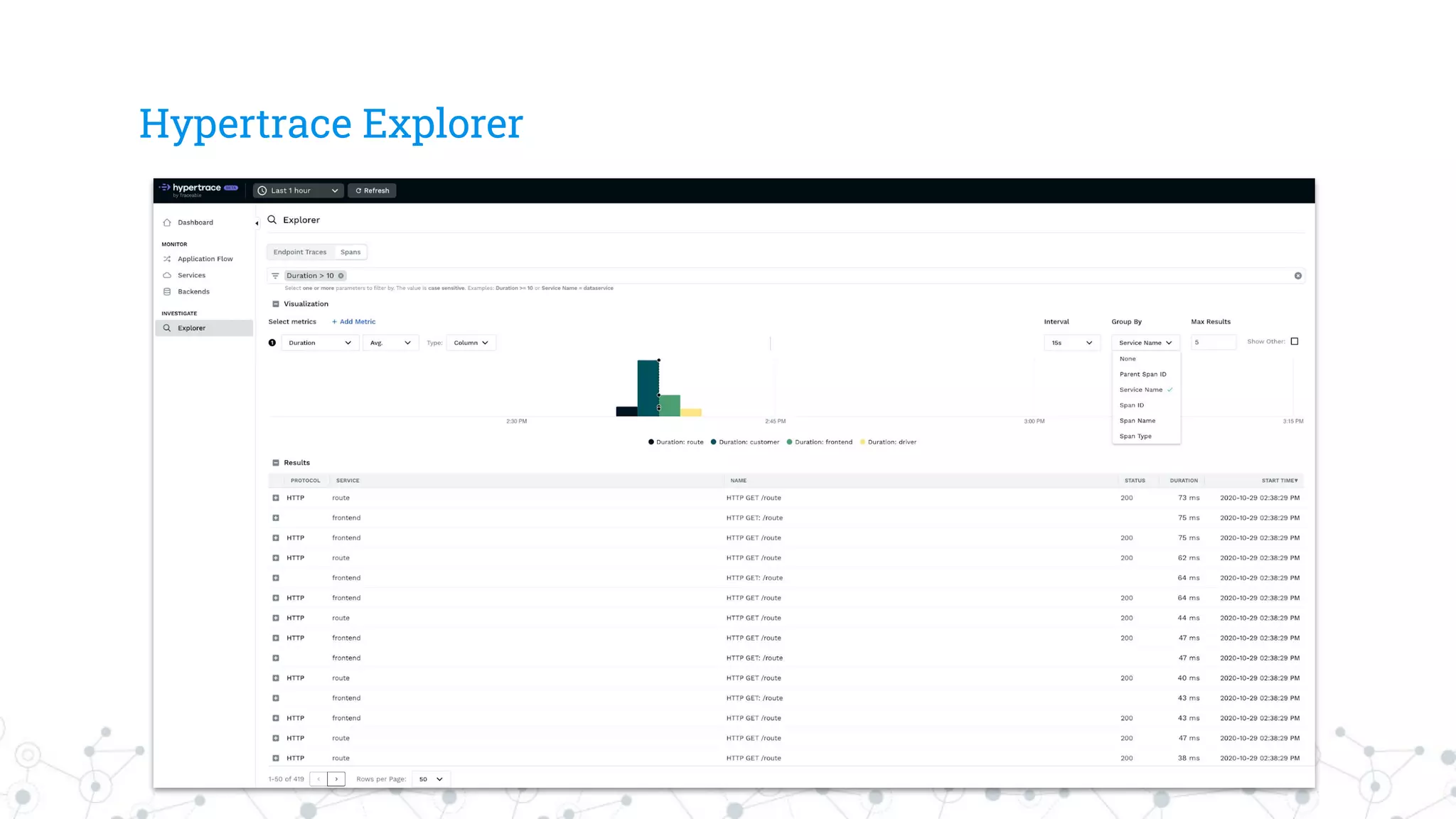Click the Hypertrace logo

click(x=197, y=189)
